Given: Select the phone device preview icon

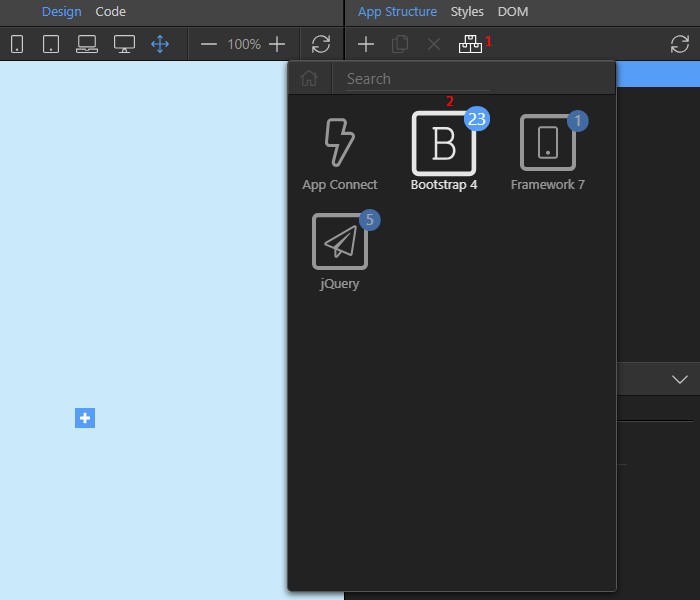Looking at the screenshot, I should coord(17,44).
